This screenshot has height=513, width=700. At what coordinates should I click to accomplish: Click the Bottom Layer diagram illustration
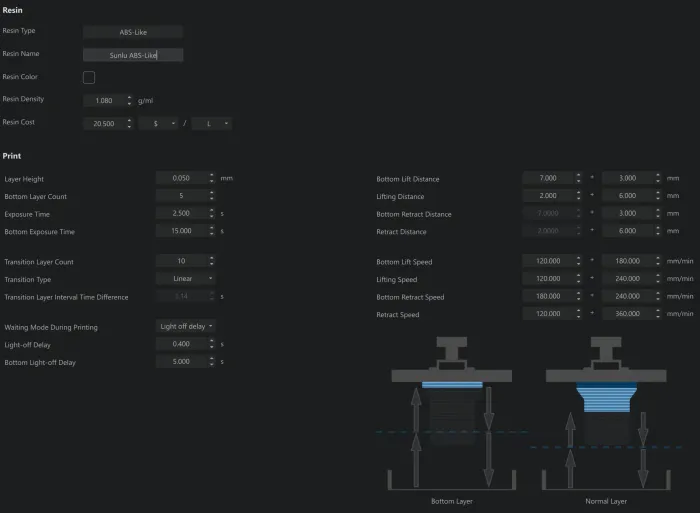click(x=452, y=413)
